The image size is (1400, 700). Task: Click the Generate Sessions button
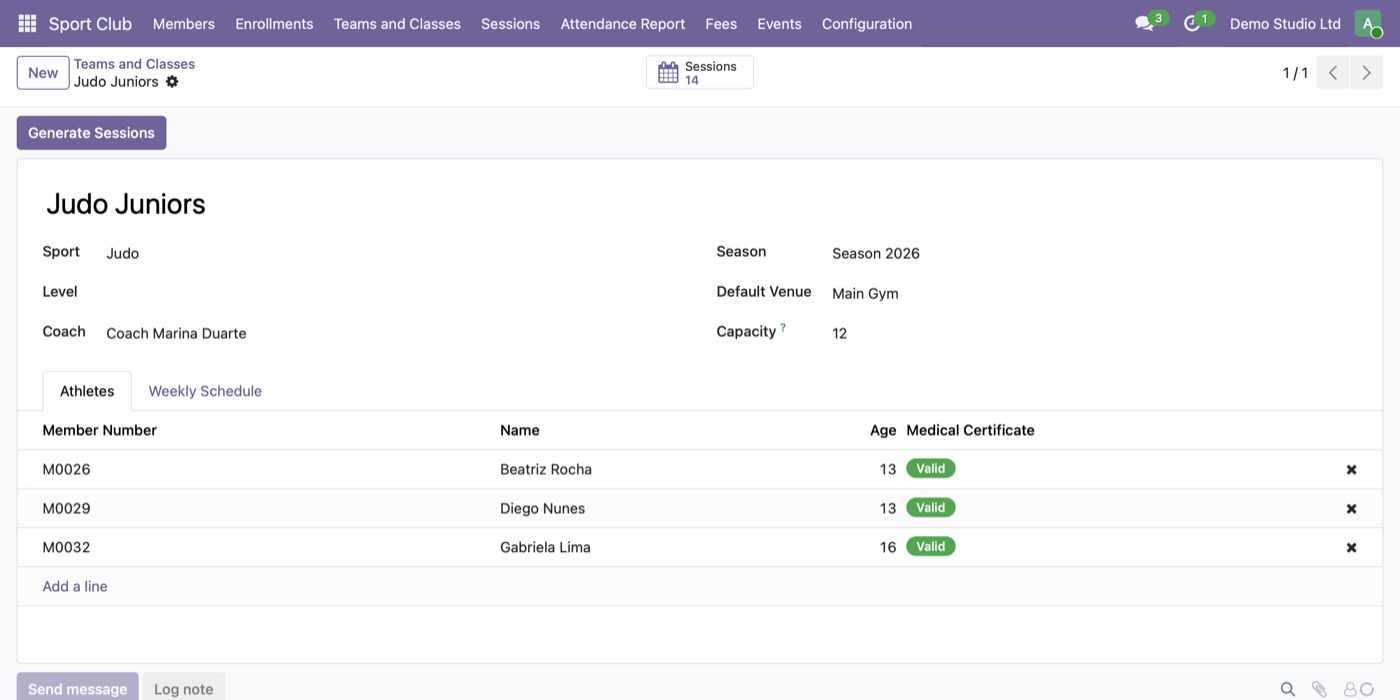pyautogui.click(x=91, y=133)
